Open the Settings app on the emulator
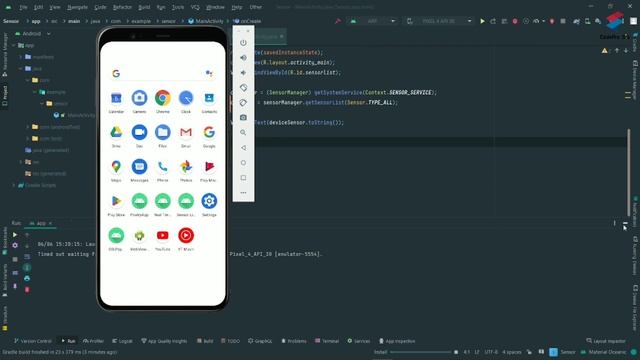640x360 pixels. (209, 201)
